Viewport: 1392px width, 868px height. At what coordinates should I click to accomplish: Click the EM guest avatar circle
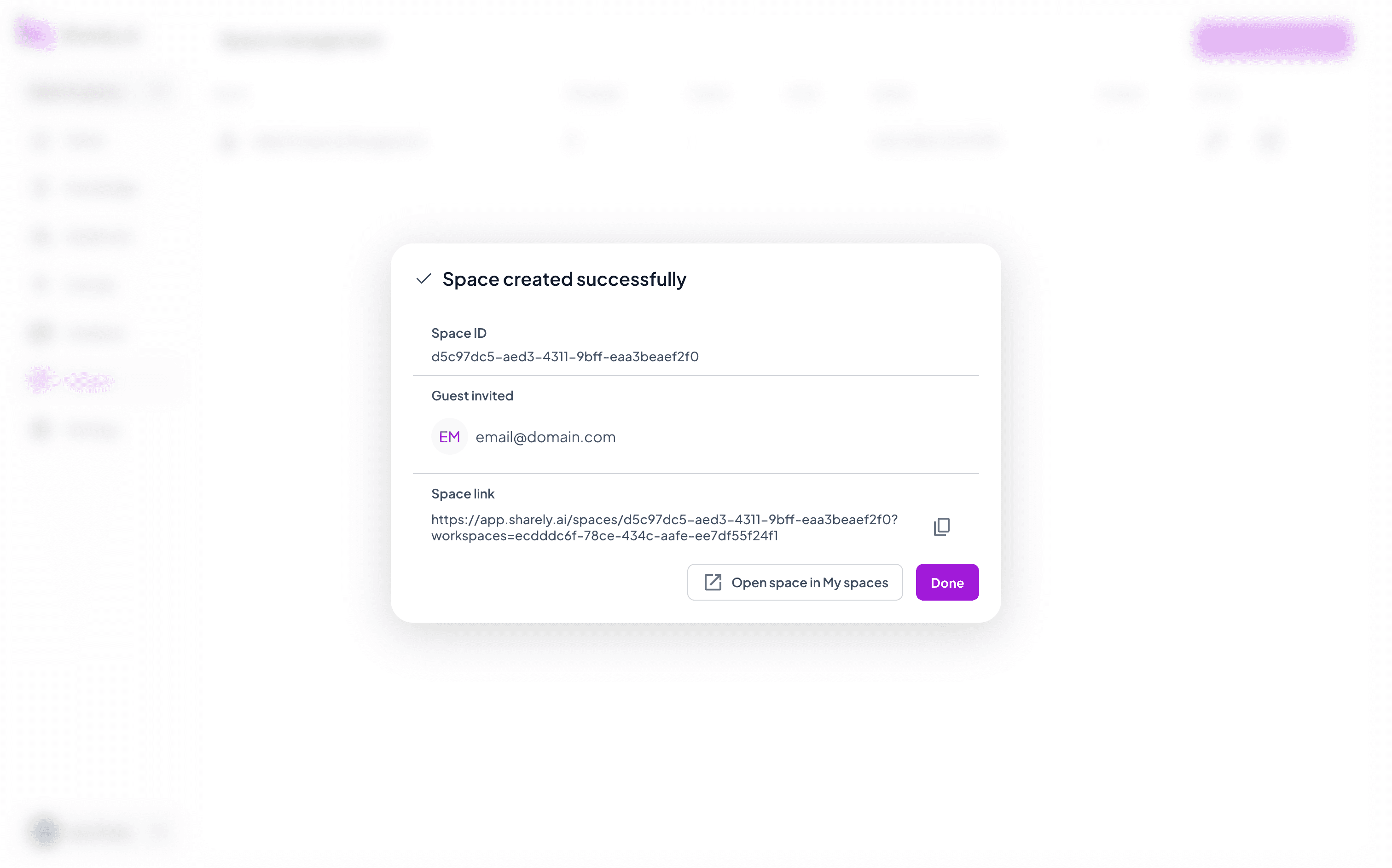click(449, 437)
